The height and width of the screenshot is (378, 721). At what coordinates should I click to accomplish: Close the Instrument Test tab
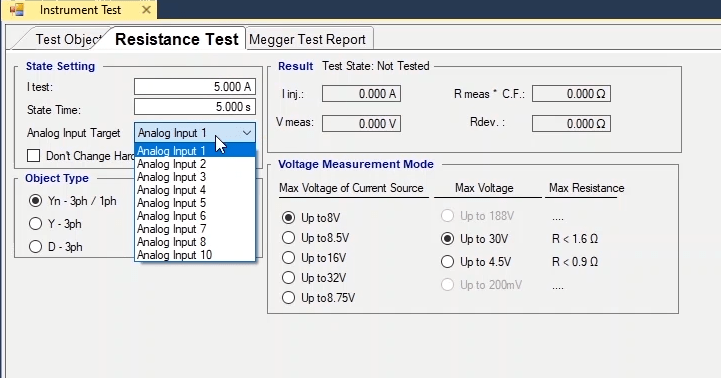(x=146, y=10)
